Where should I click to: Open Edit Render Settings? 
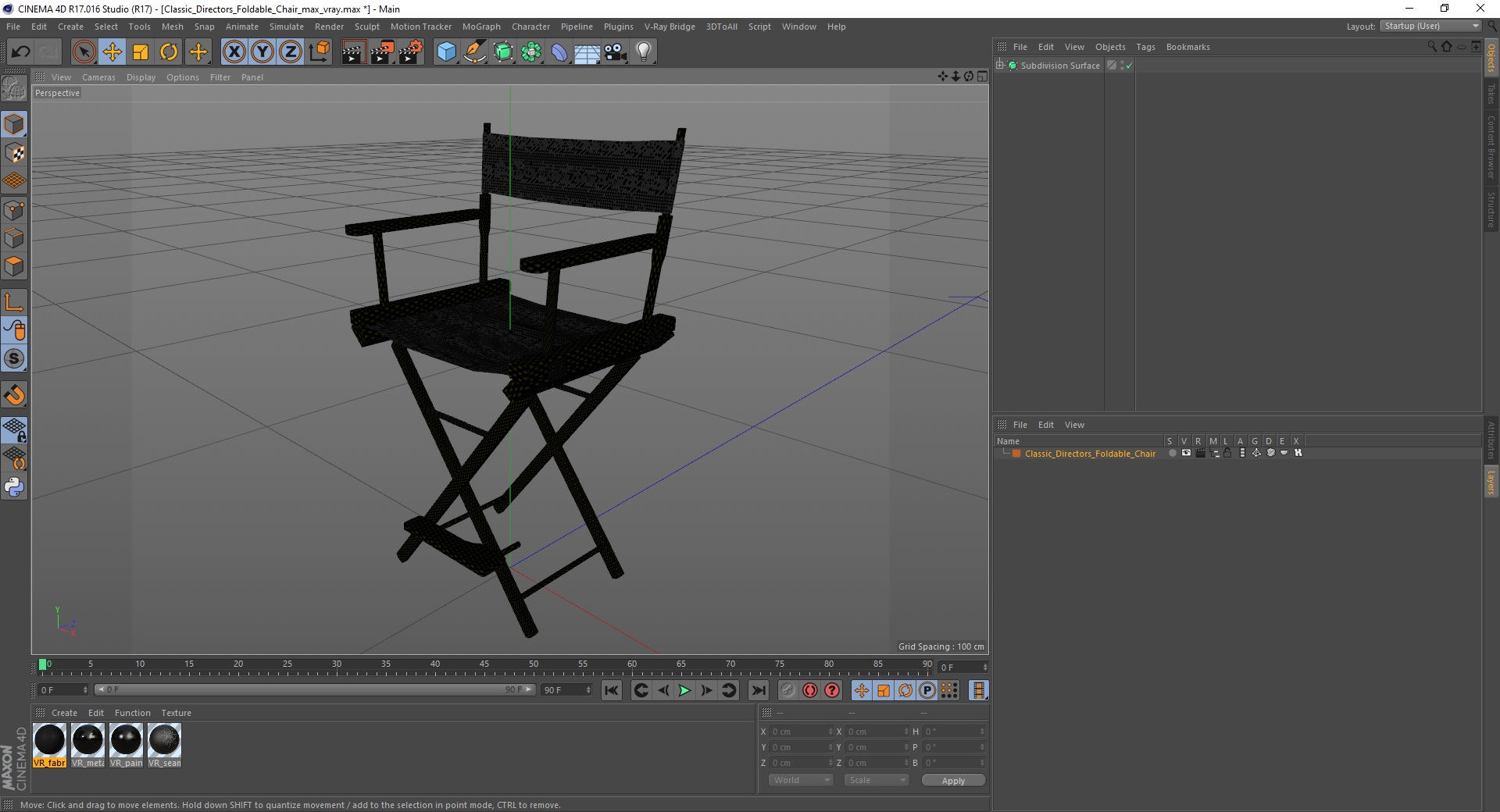point(411,52)
